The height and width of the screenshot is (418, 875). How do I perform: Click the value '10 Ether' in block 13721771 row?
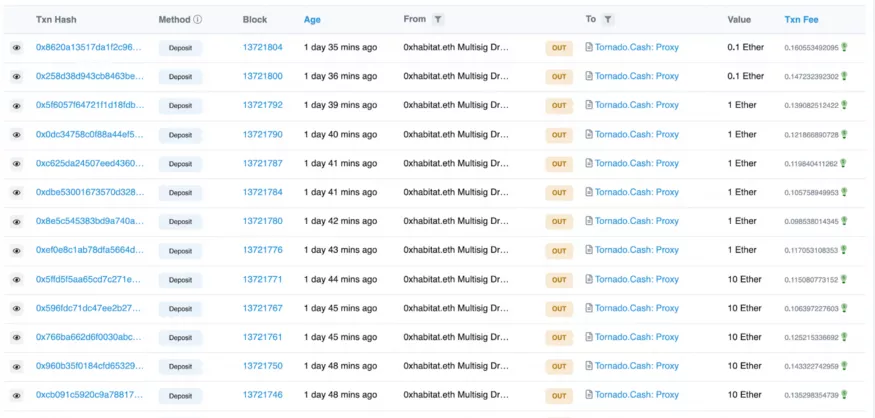744,279
